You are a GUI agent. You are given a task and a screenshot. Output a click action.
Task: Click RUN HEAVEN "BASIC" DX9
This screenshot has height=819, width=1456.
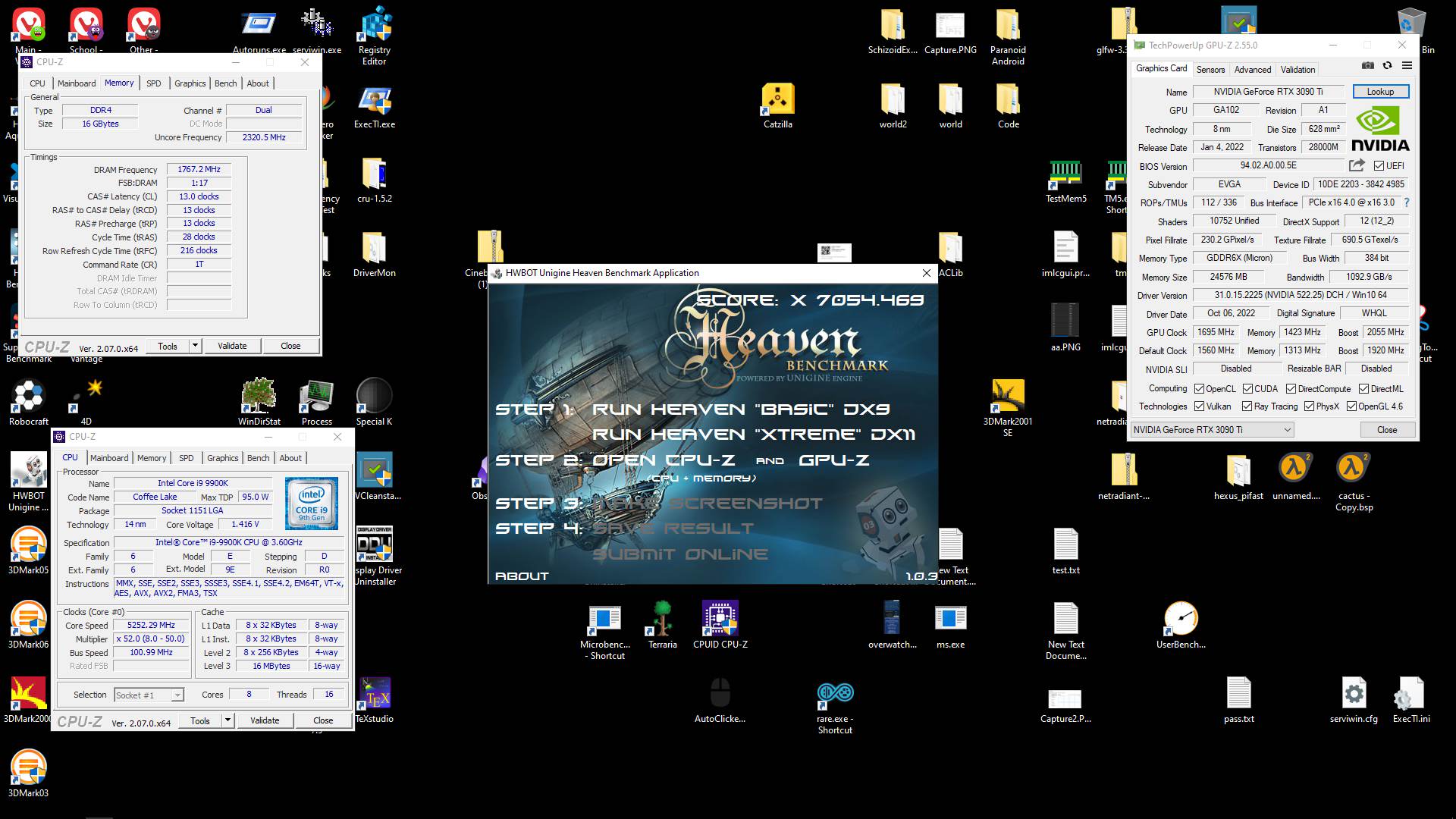[741, 409]
